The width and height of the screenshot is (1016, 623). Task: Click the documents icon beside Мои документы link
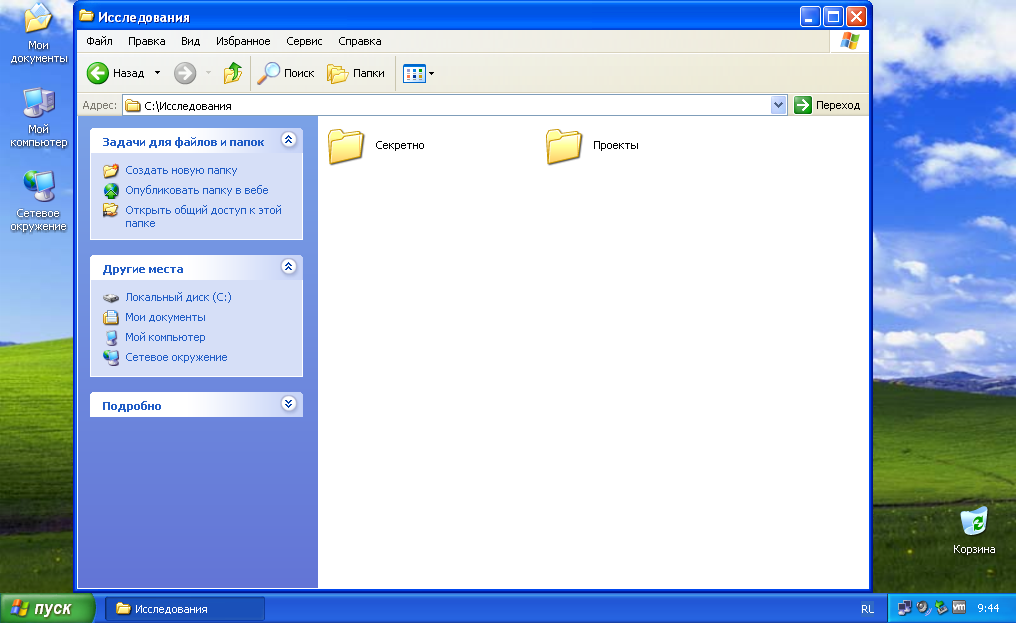(x=111, y=318)
